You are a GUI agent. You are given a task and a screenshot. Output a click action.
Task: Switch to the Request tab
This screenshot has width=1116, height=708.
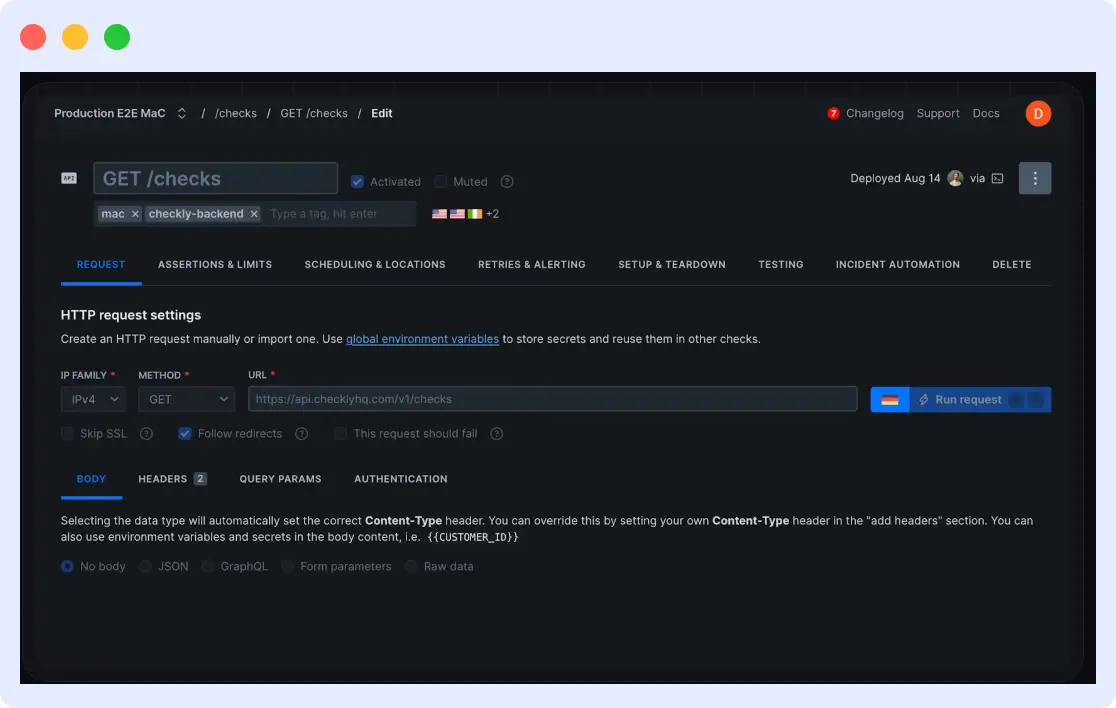pyautogui.click(x=101, y=264)
